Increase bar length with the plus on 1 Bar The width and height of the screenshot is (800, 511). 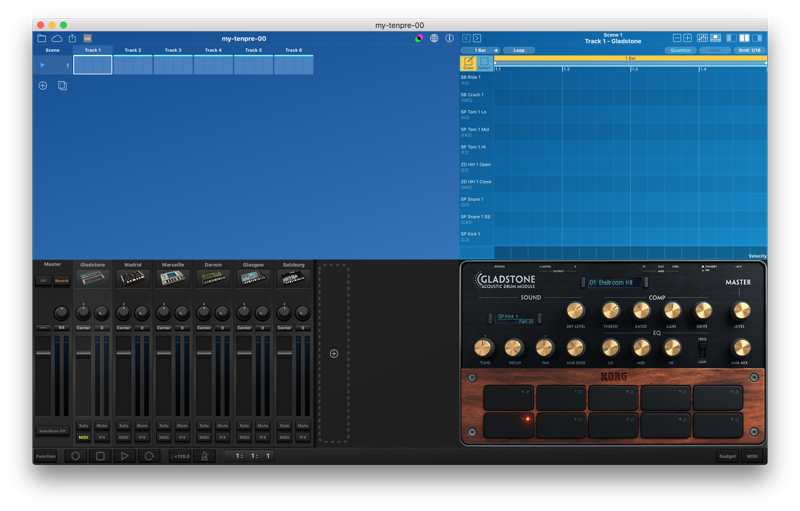496,50
